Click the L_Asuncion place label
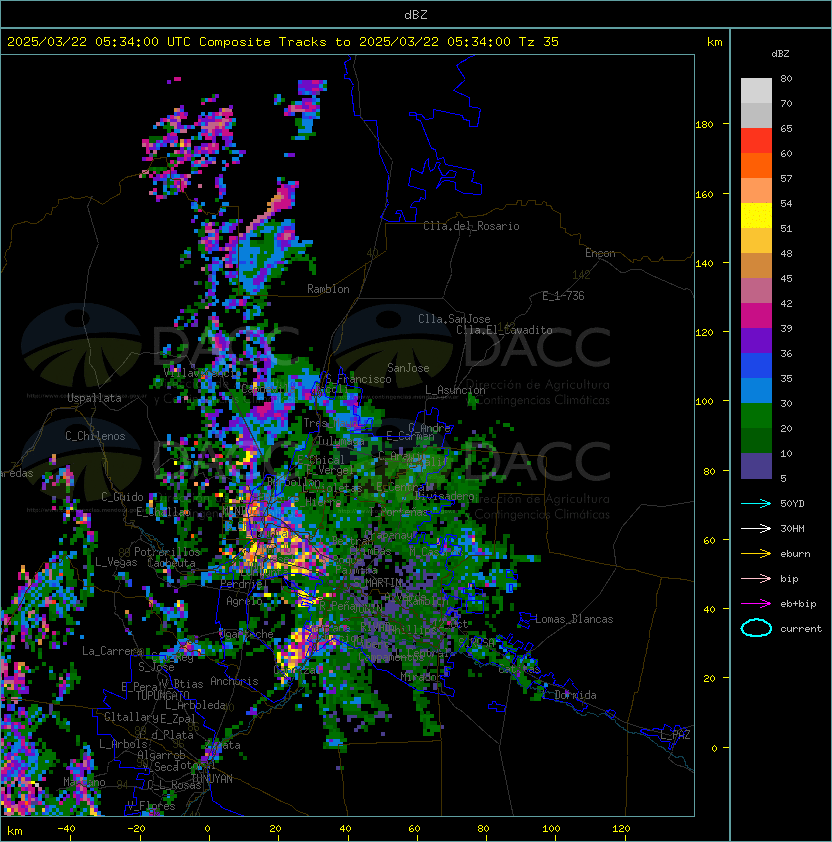This screenshot has width=832, height=842. coord(455,390)
